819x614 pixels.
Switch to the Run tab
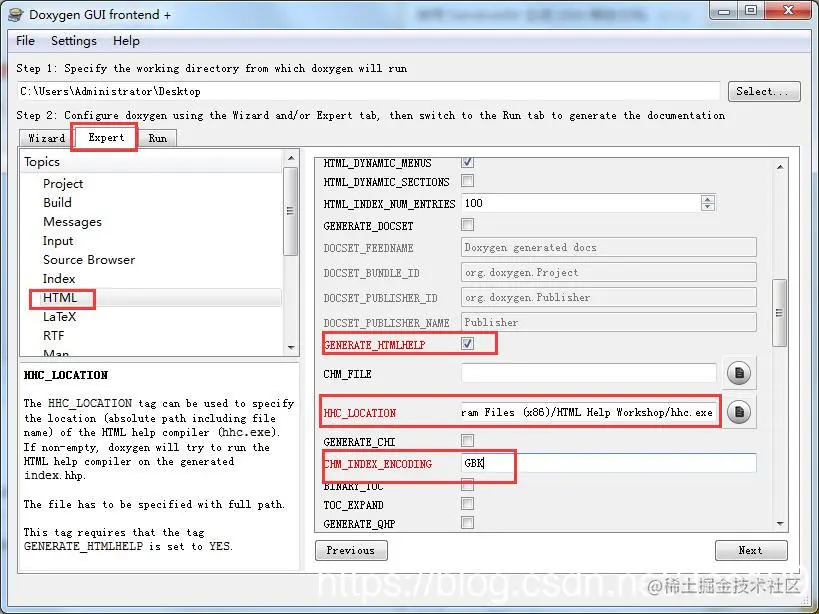click(158, 138)
